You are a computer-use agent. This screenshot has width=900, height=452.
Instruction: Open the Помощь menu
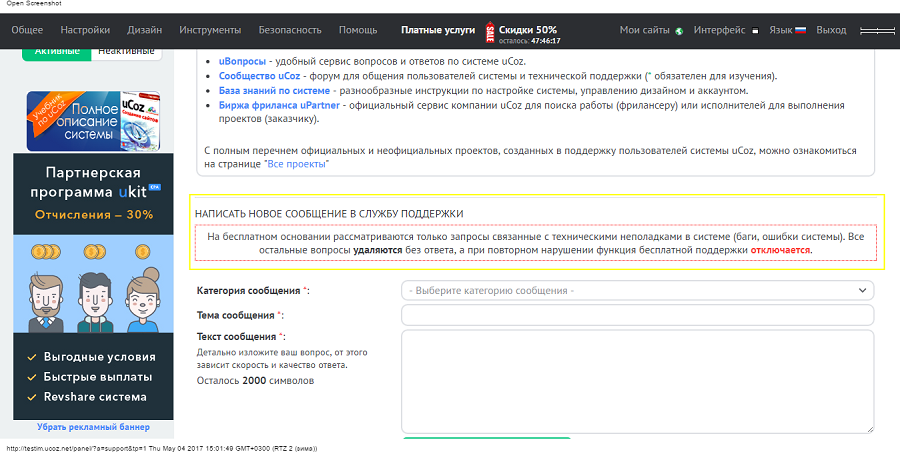358,30
